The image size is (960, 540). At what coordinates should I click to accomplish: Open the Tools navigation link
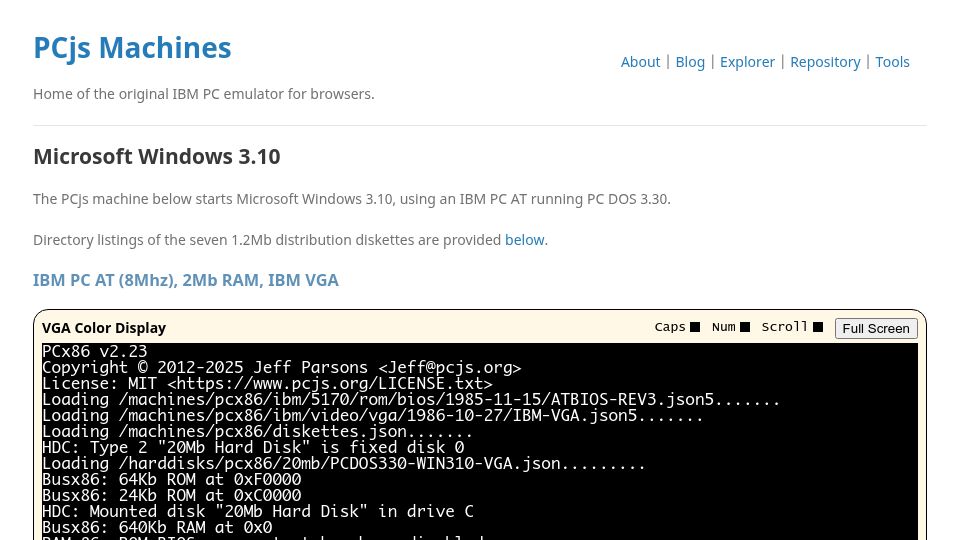point(892,62)
